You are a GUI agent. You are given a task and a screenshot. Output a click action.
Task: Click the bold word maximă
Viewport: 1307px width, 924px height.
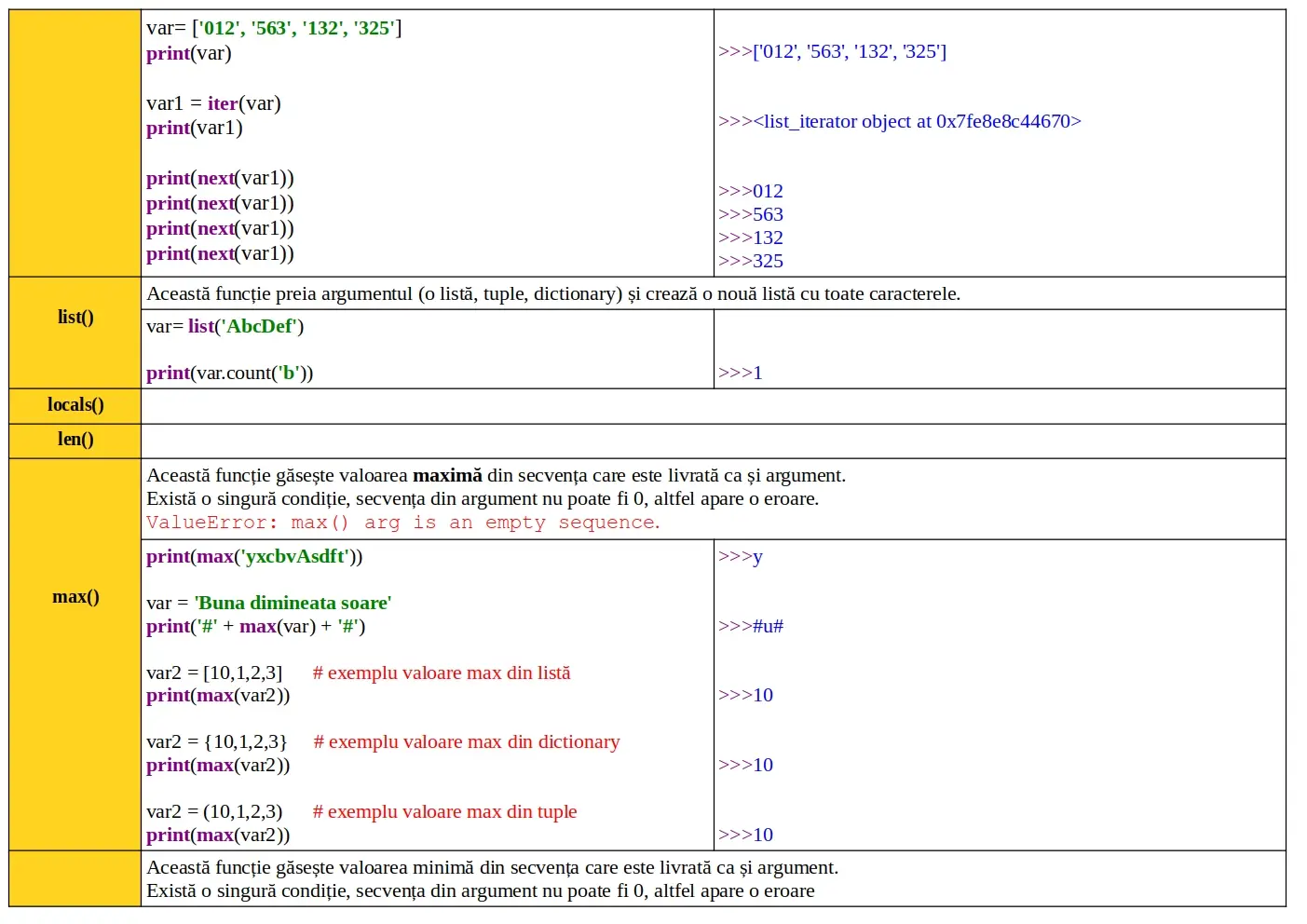click(x=447, y=475)
